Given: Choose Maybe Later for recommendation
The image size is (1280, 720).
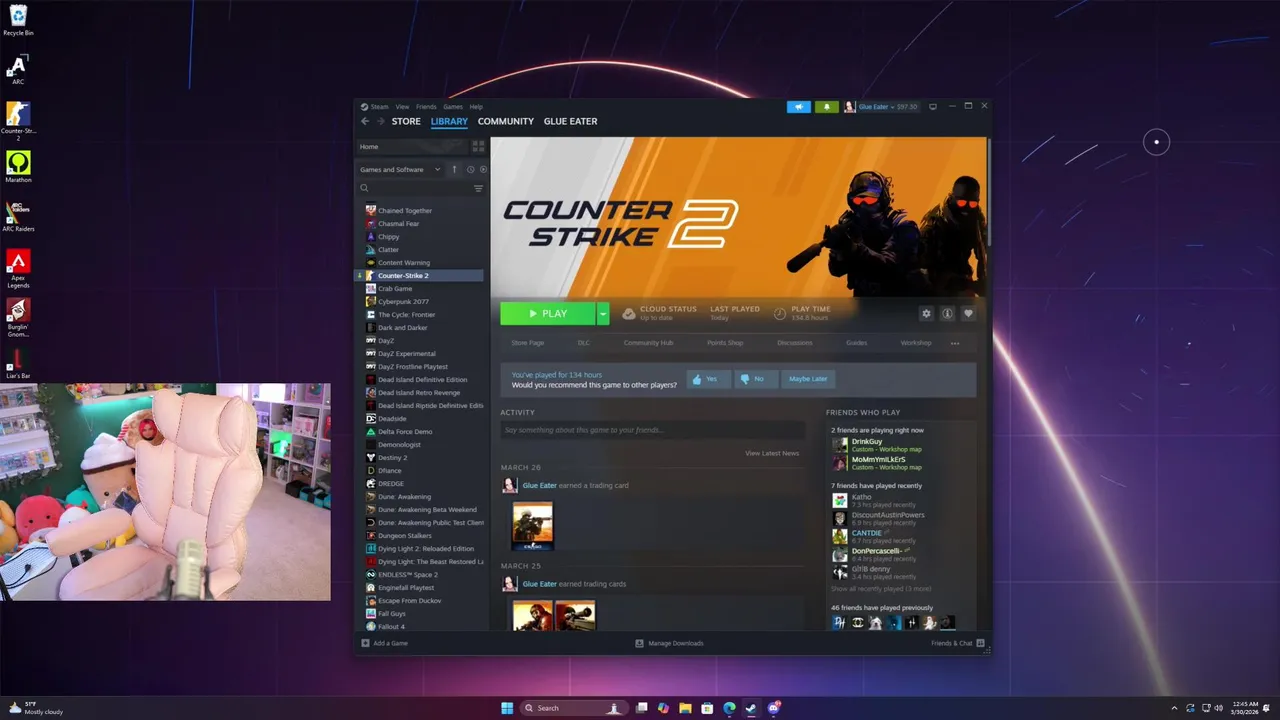Looking at the screenshot, I should [x=808, y=379].
